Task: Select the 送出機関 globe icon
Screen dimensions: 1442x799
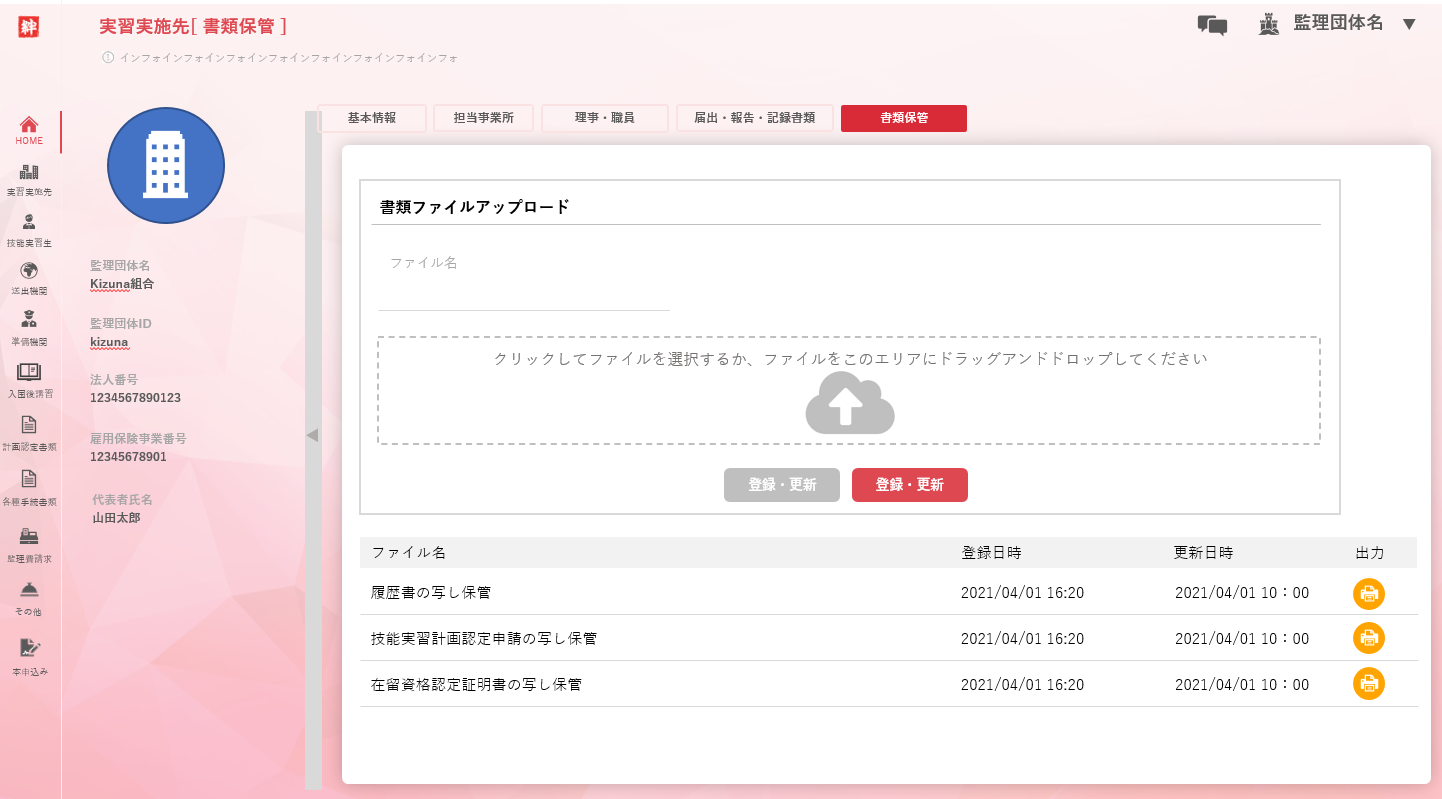Action: [29, 277]
